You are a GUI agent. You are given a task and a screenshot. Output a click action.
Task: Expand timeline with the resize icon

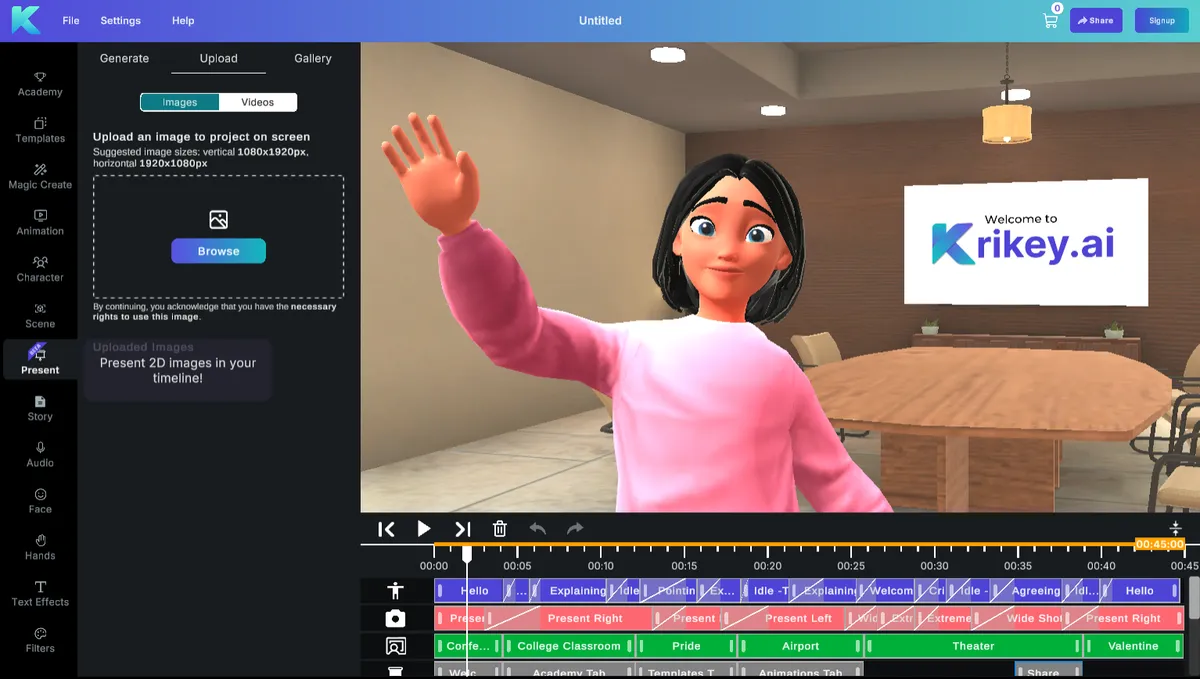click(1175, 528)
